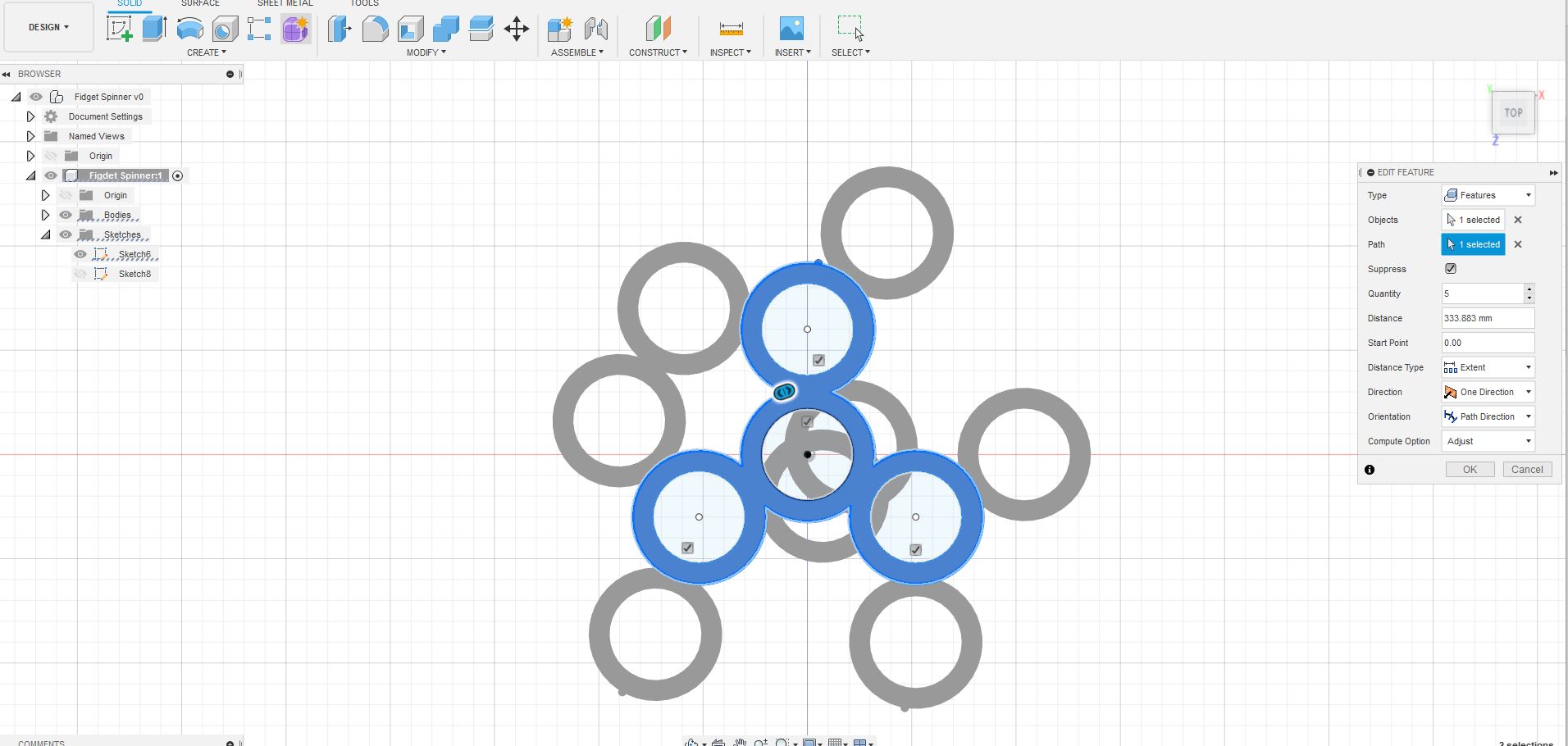Open the CONSTRUCT menu

658,52
